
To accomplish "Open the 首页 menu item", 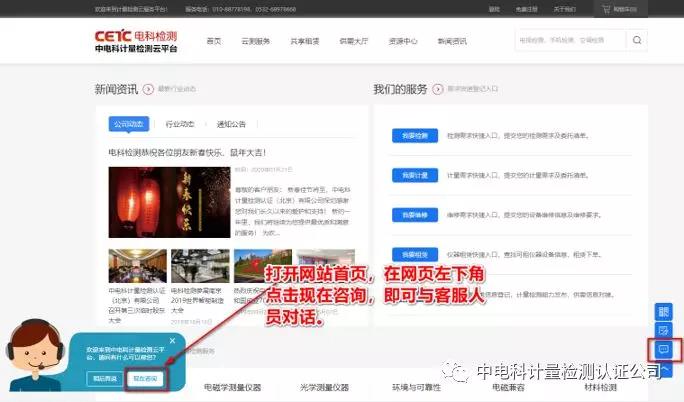I will (213, 41).
